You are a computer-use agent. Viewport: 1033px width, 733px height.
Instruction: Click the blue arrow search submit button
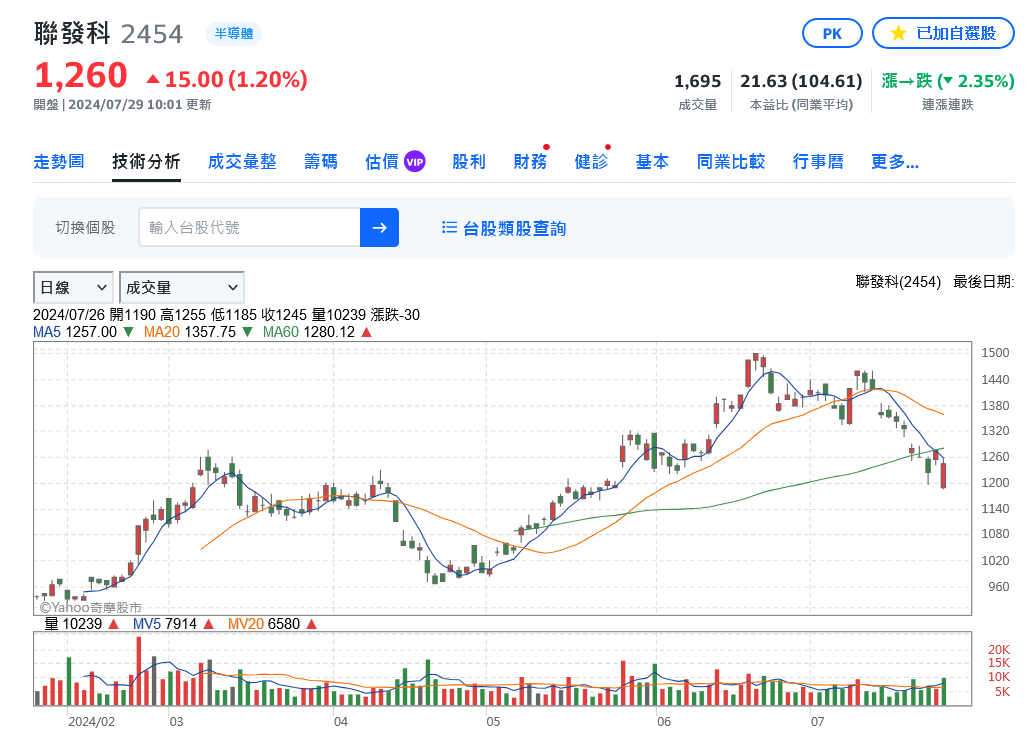click(379, 228)
